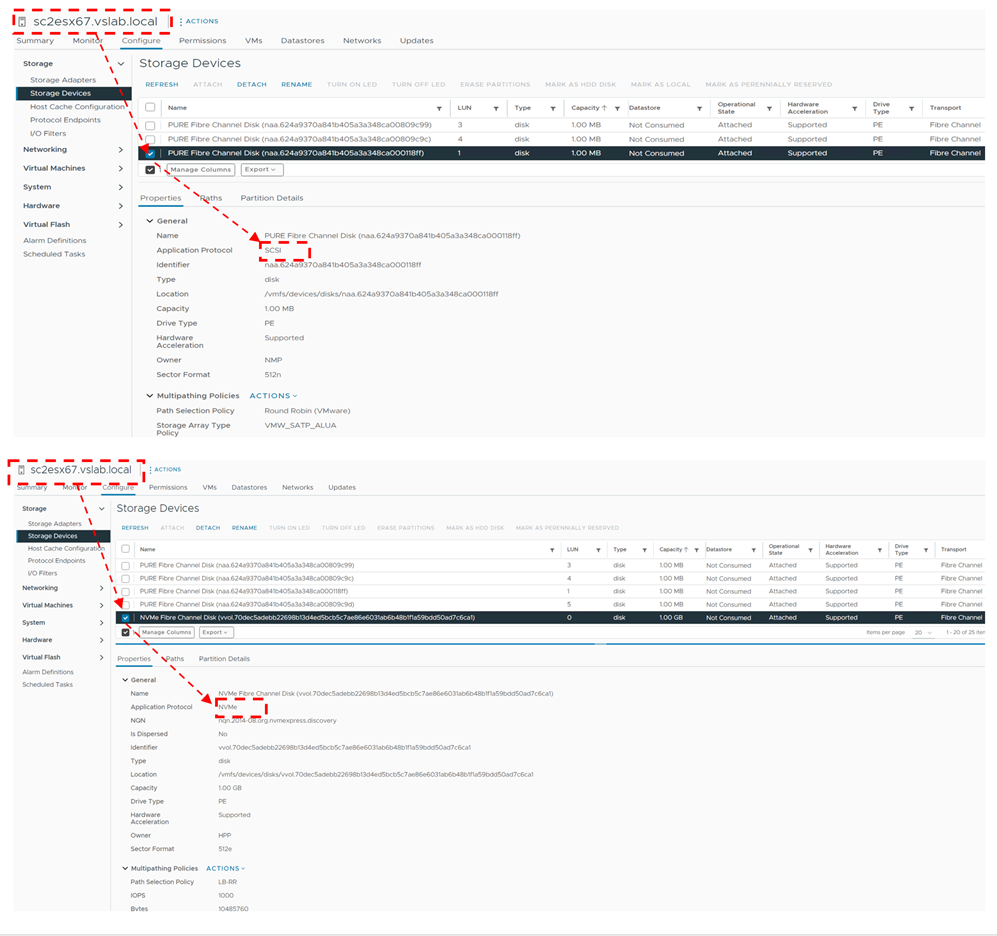The width and height of the screenshot is (997, 936).
Task: Select Storage Adapters in sidebar, upper screenshot
Action: (x=63, y=80)
